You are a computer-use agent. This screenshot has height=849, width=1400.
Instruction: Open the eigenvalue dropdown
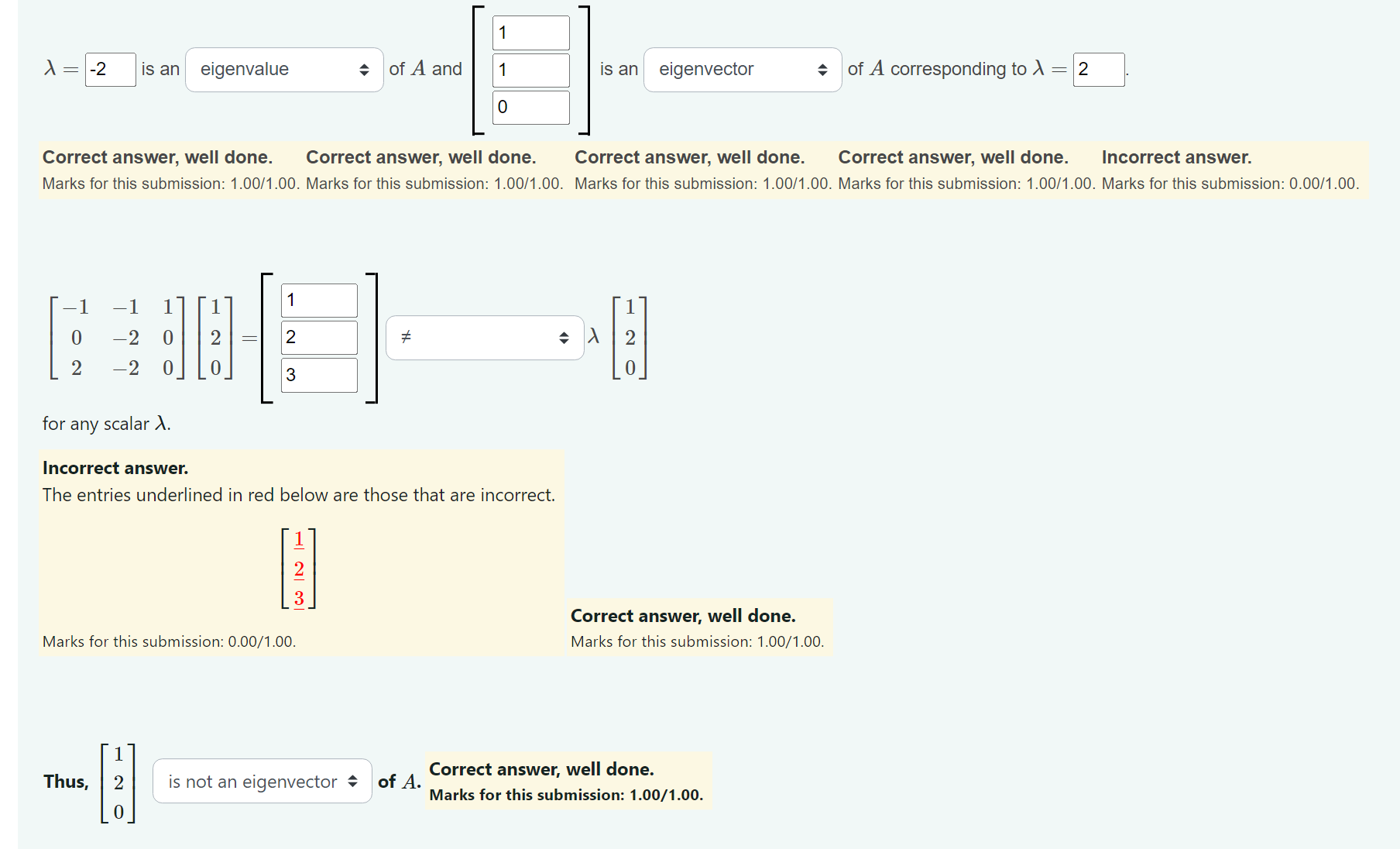pyautogui.click(x=283, y=70)
